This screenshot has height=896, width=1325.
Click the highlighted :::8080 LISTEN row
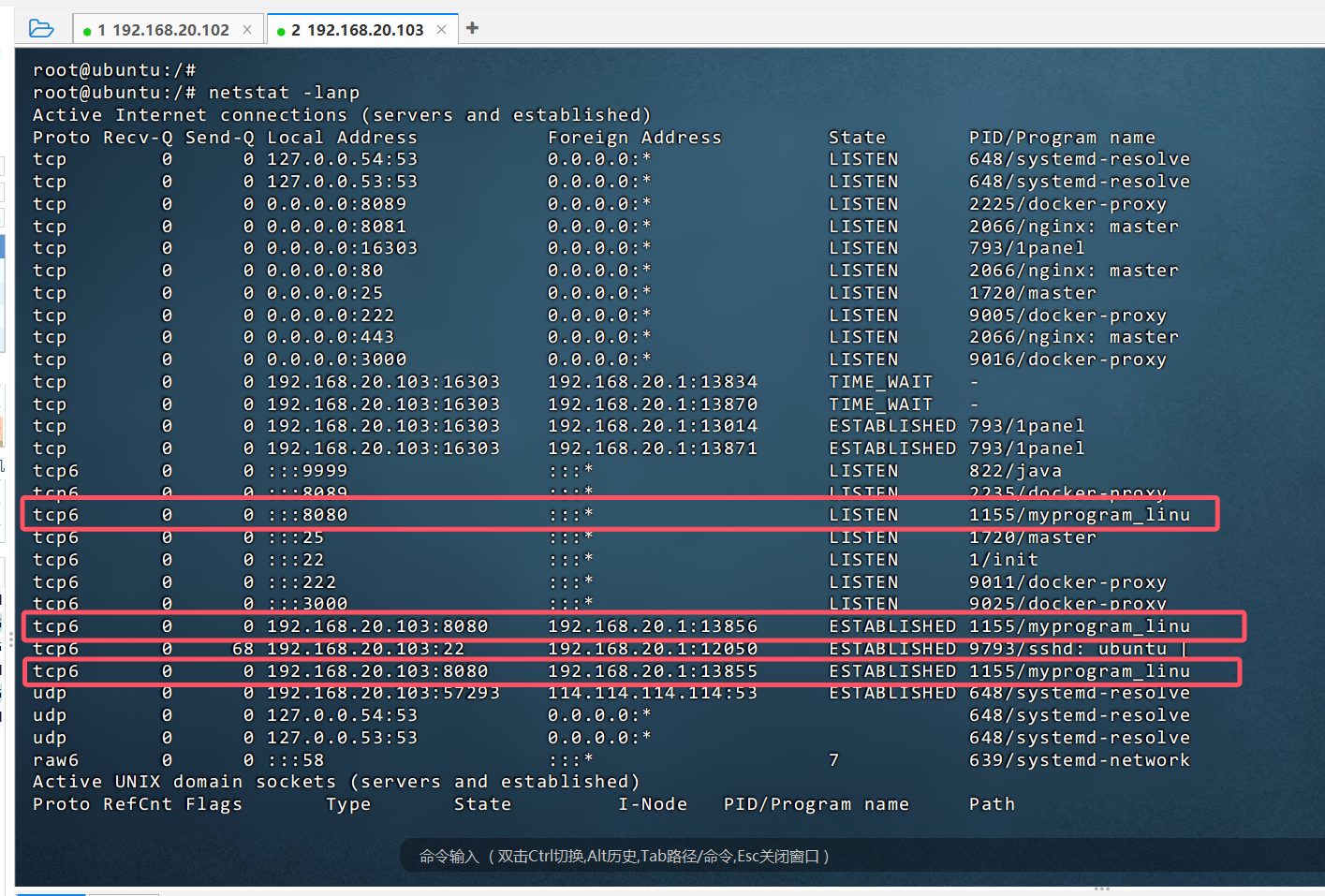[x=619, y=515]
